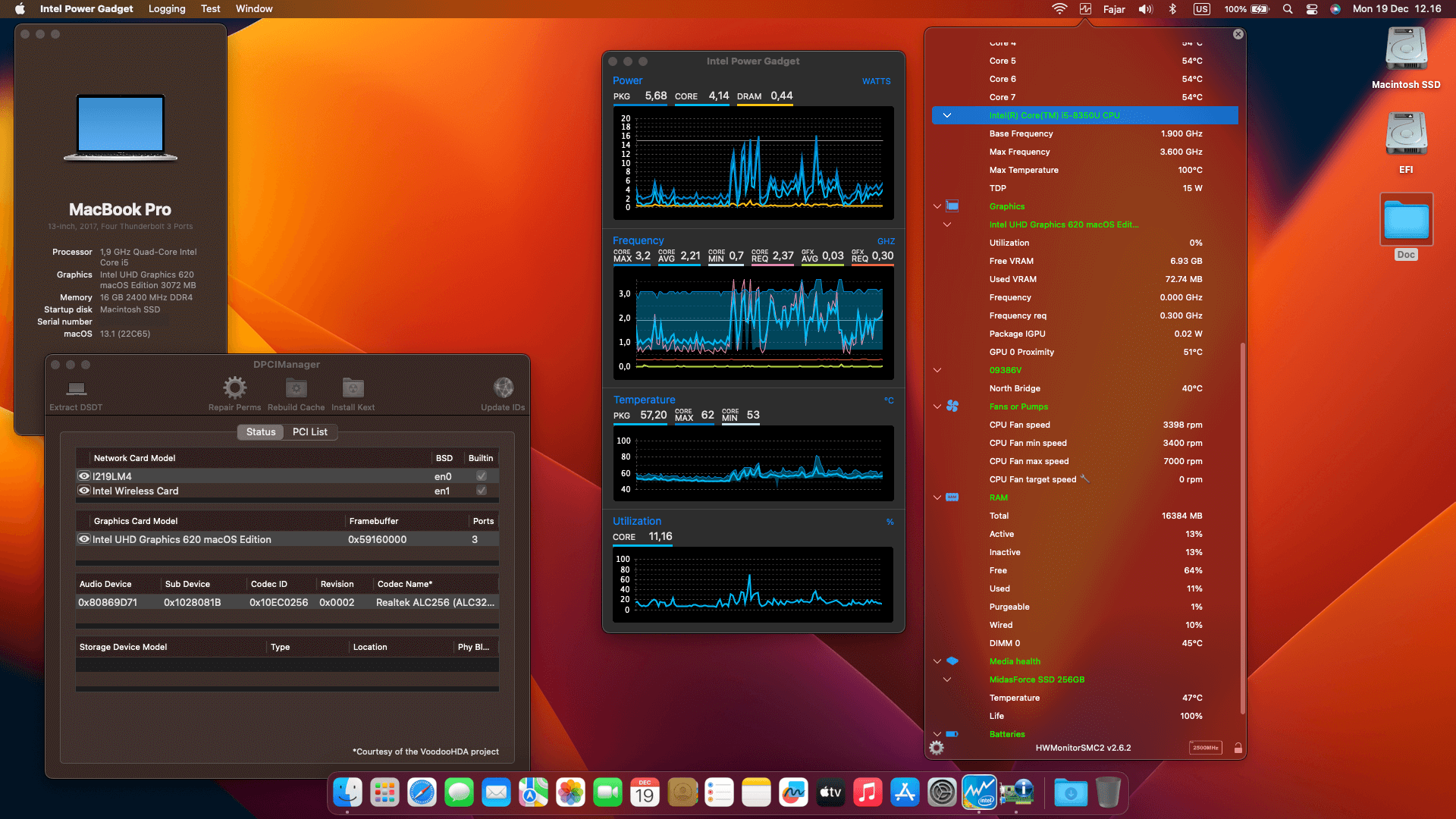Open HWMonitor menu bar icon
This screenshot has height=819, width=1456.
1086,9
